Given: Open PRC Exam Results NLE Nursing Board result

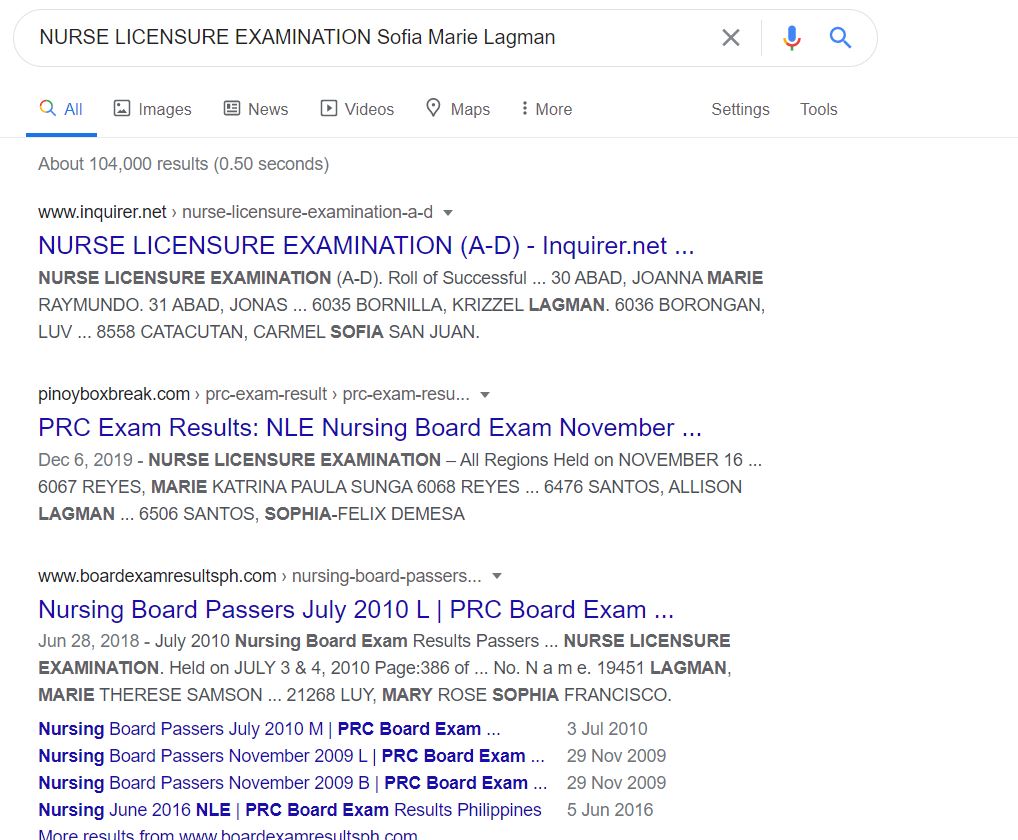Looking at the screenshot, I should [x=370, y=428].
